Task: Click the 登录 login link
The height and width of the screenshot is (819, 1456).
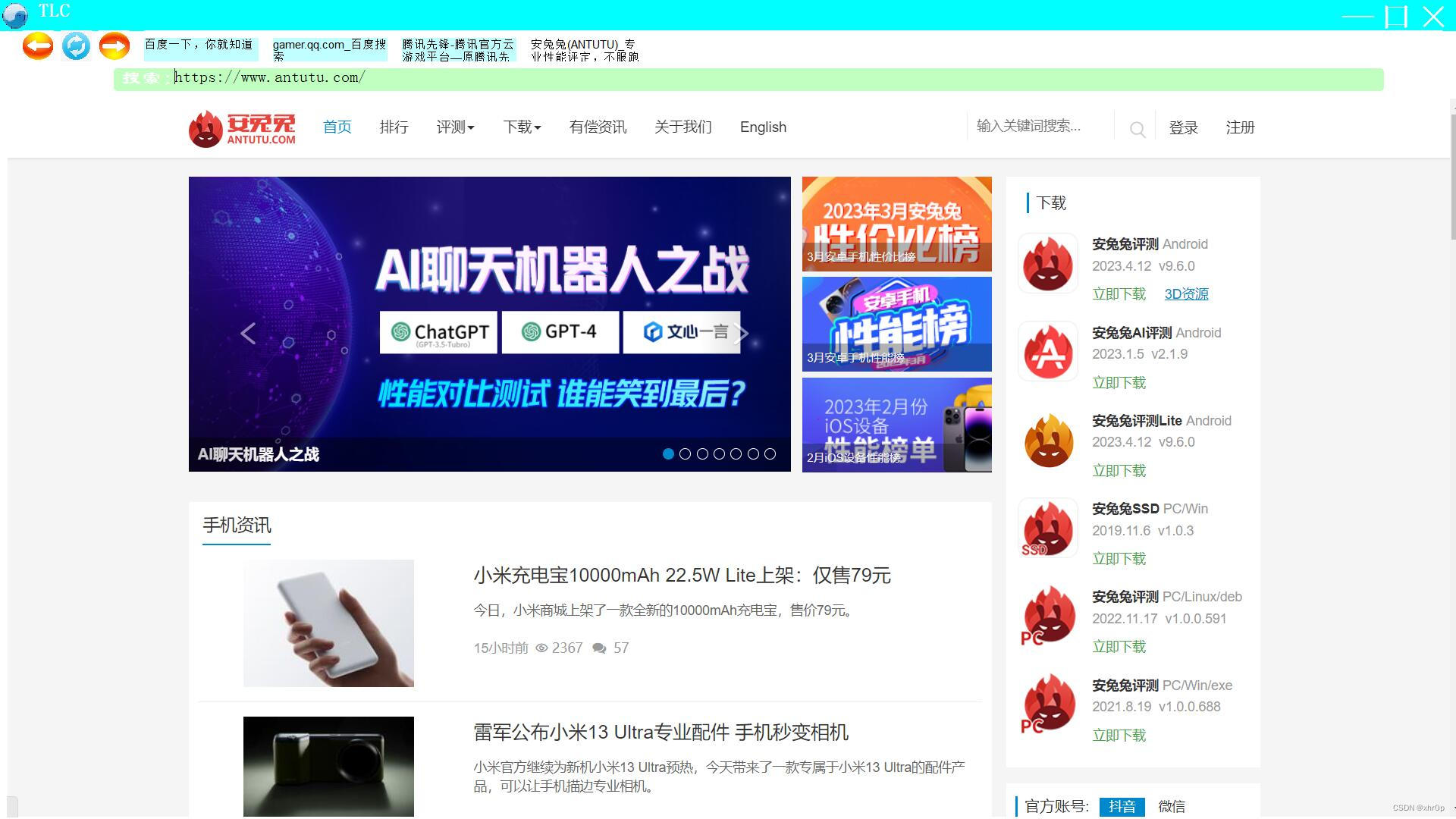Action: [1183, 128]
